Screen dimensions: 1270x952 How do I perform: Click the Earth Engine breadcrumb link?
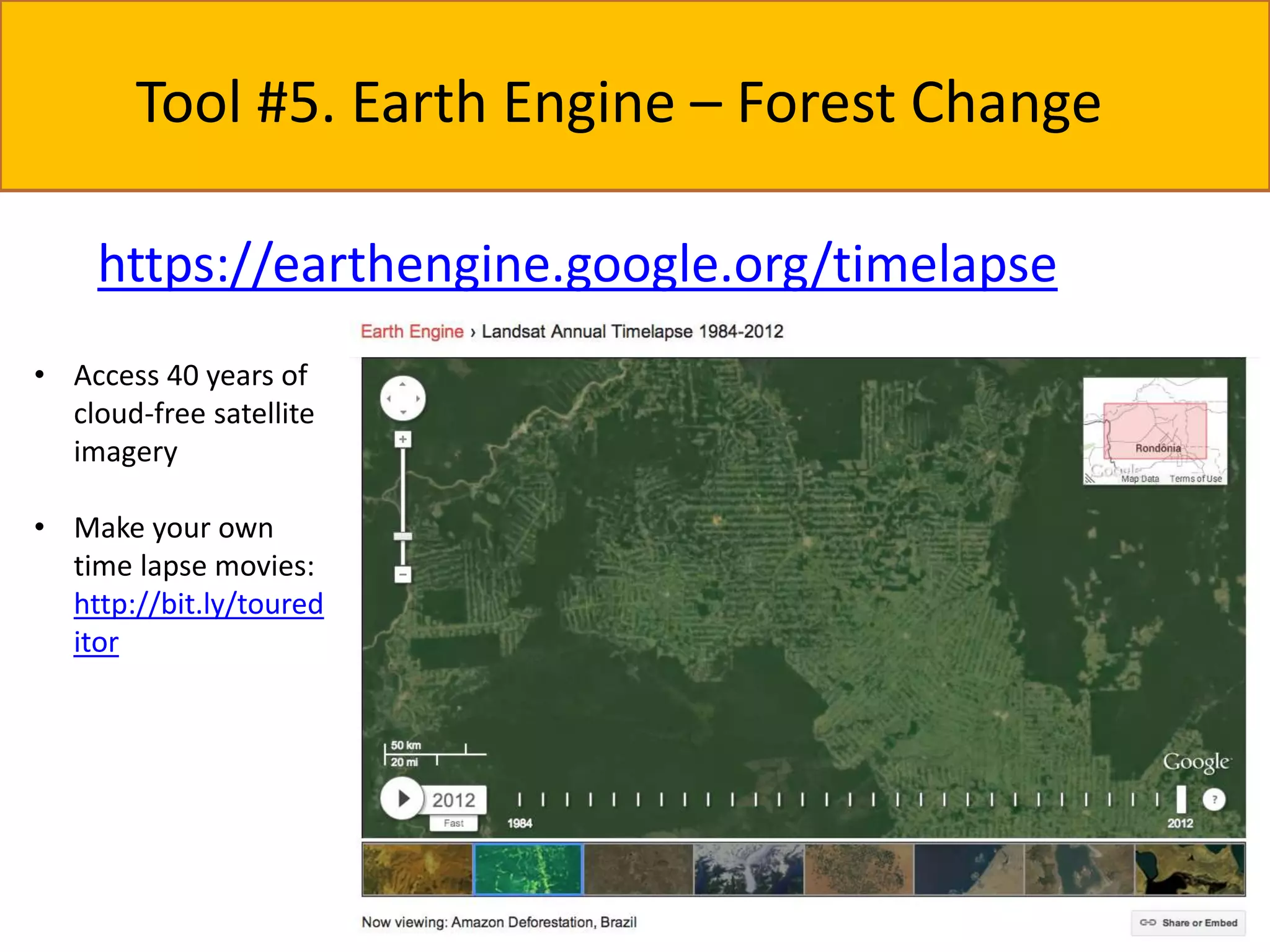[412, 332]
